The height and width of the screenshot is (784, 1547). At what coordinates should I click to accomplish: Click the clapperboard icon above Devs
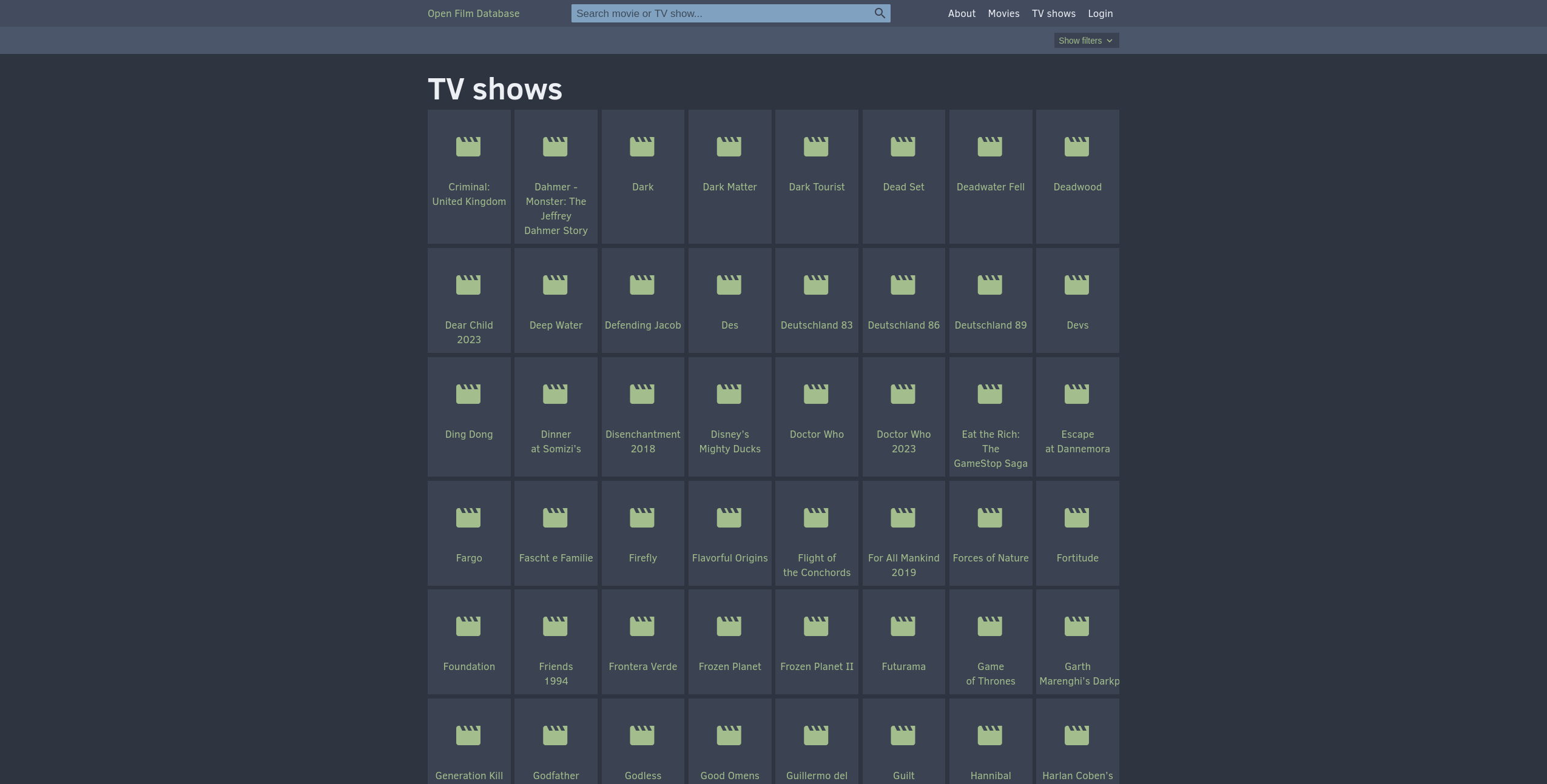coord(1077,284)
